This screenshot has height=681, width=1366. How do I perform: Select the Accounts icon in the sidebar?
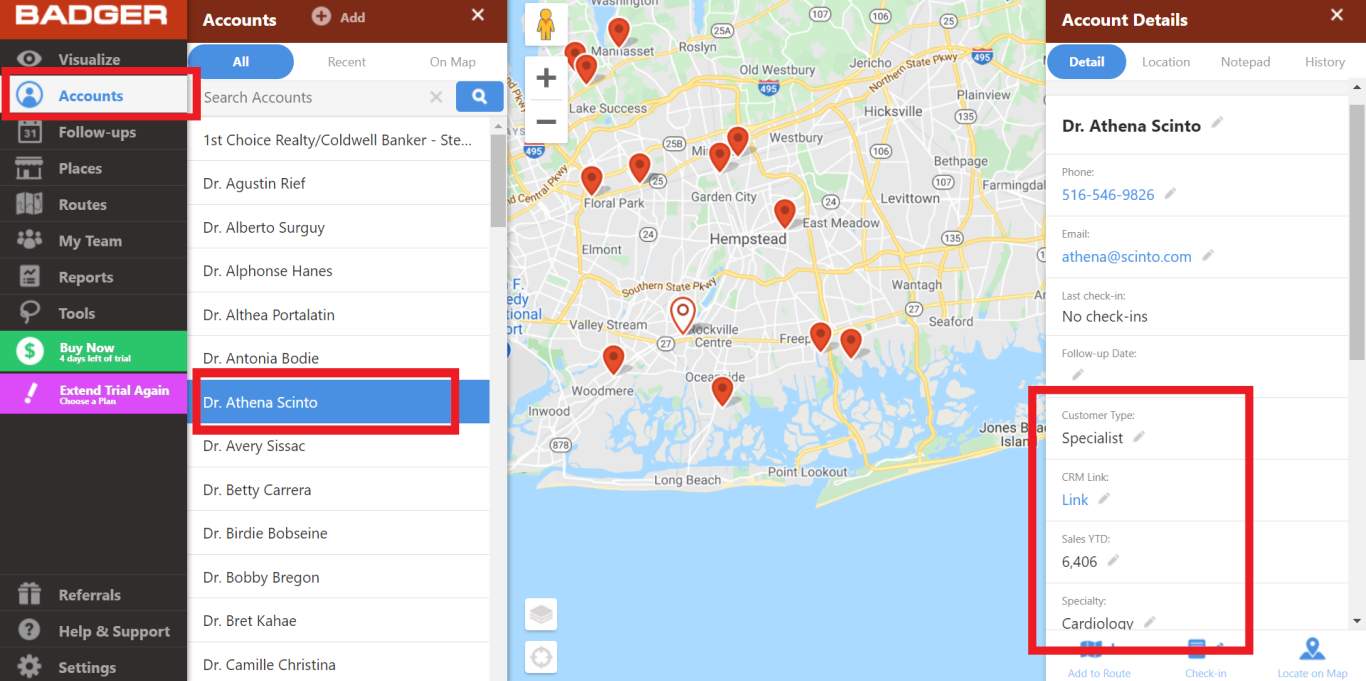(30, 96)
